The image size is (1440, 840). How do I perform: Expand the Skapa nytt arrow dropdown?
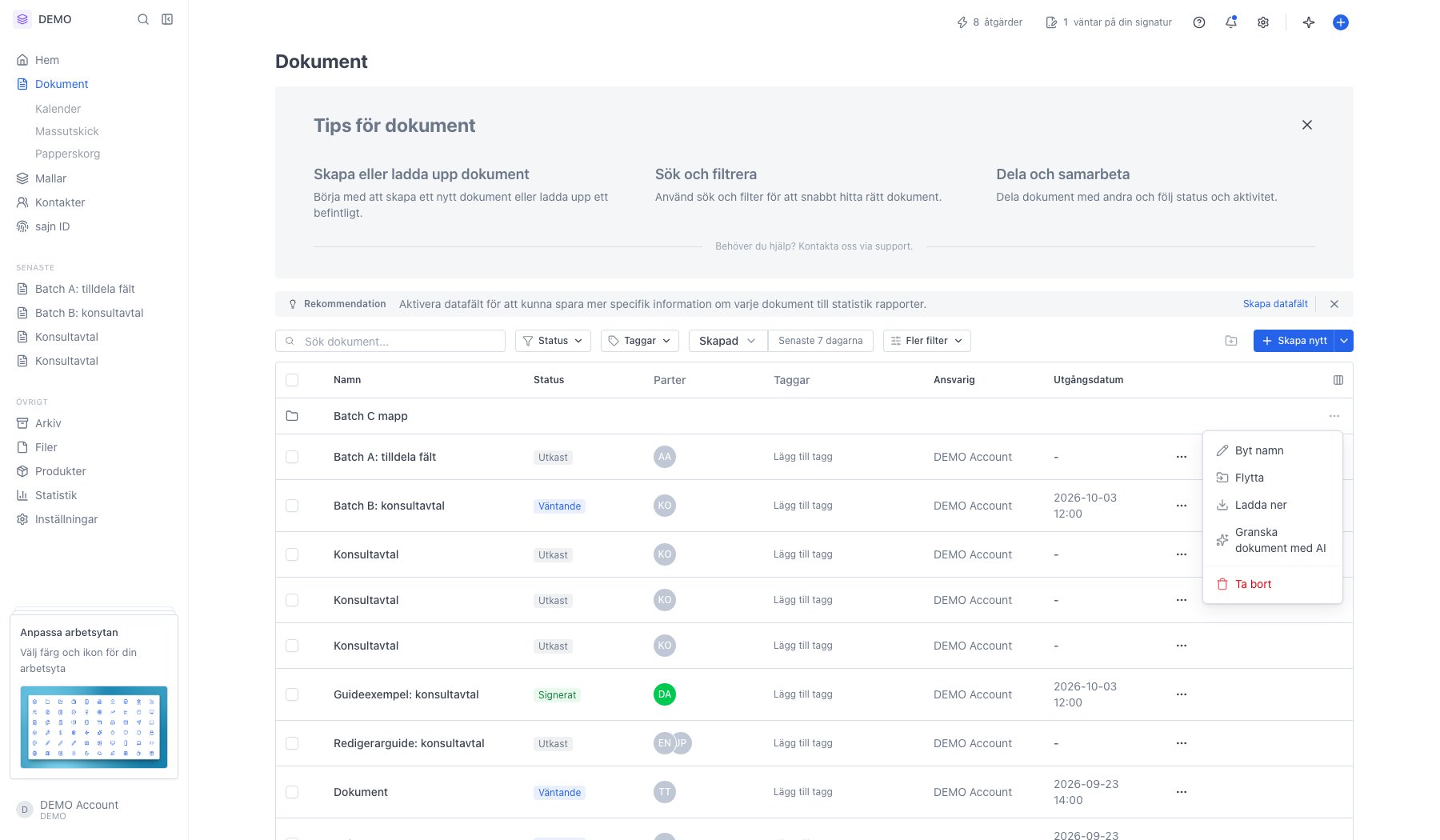tap(1345, 341)
